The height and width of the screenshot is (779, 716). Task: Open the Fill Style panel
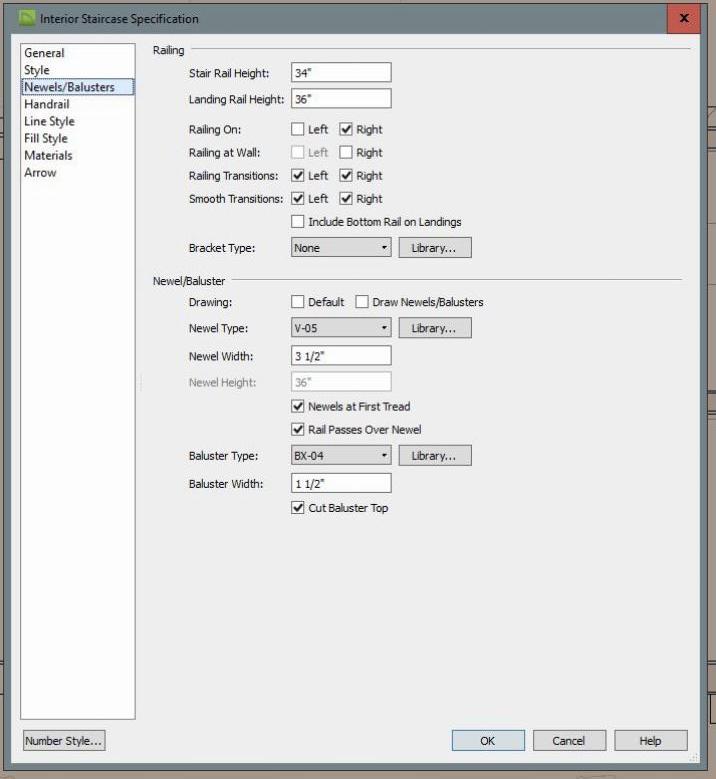tap(46, 138)
